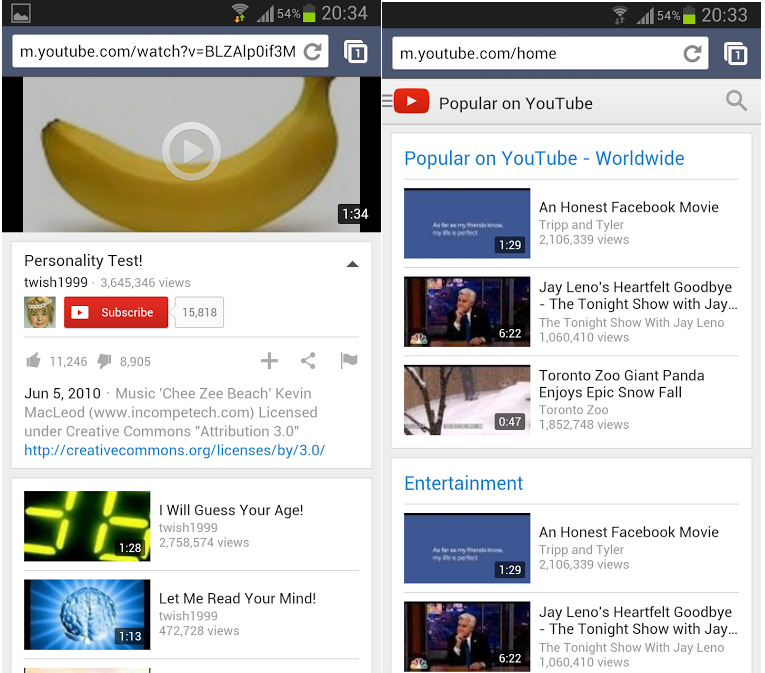The height and width of the screenshot is (673, 765).
Task: Open Jay Leno thumbnail under Entertainment
Action: tap(467, 636)
